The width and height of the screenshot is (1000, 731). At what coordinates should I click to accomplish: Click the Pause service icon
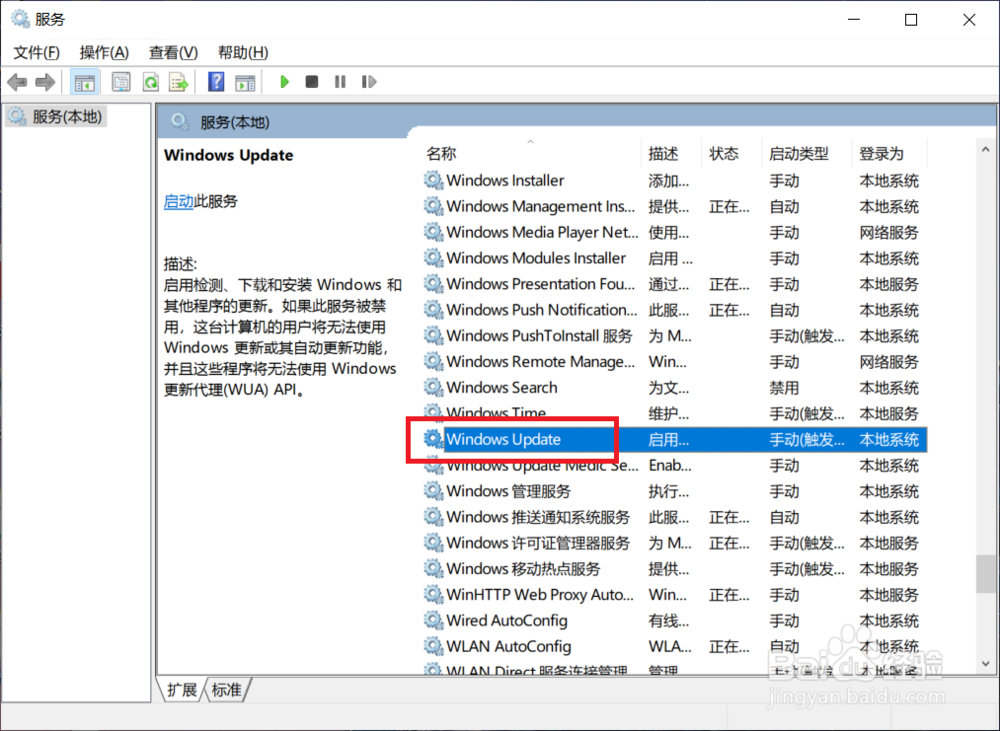340,82
